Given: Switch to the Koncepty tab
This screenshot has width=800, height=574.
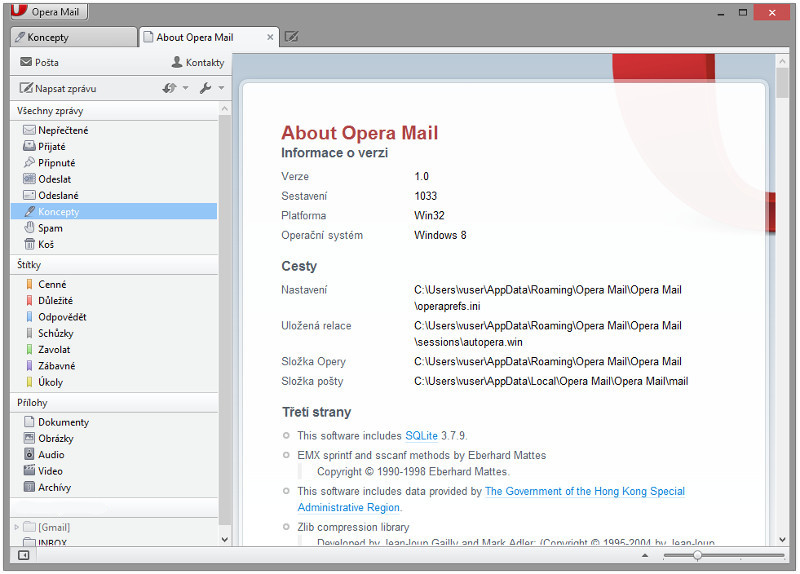Looking at the screenshot, I should point(73,37).
